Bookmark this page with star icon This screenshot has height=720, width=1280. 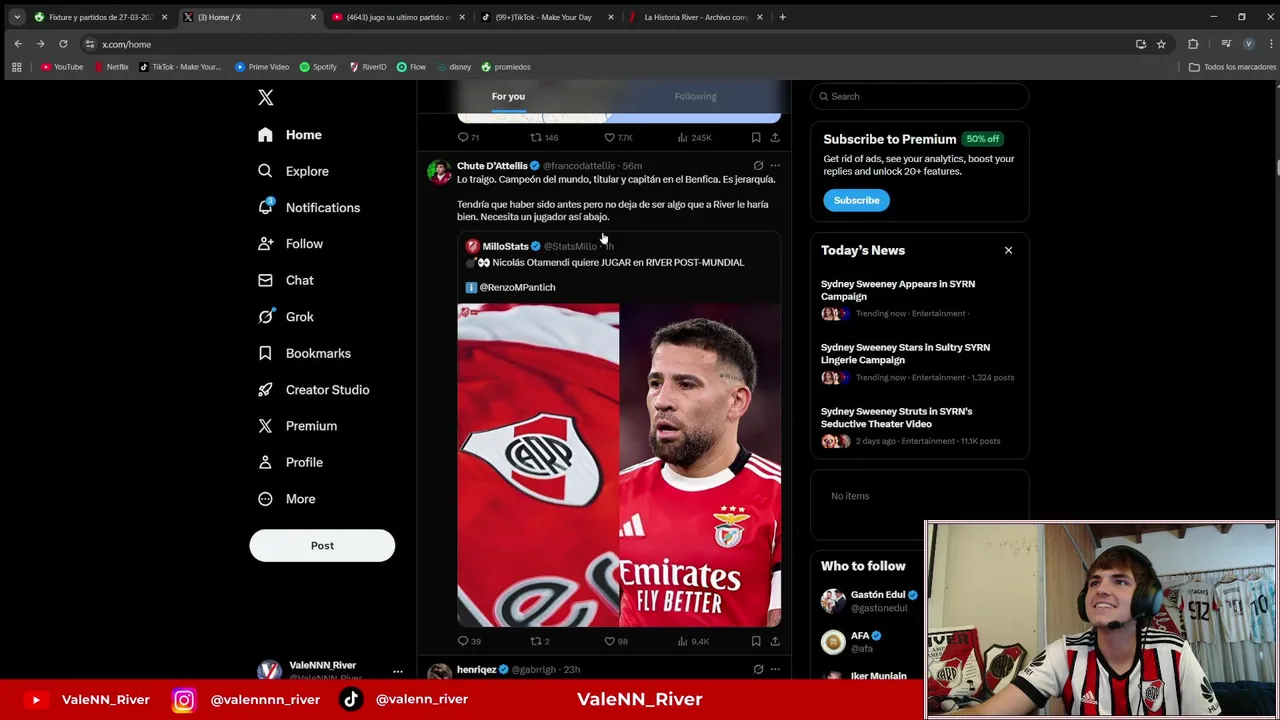point(1161,44)
